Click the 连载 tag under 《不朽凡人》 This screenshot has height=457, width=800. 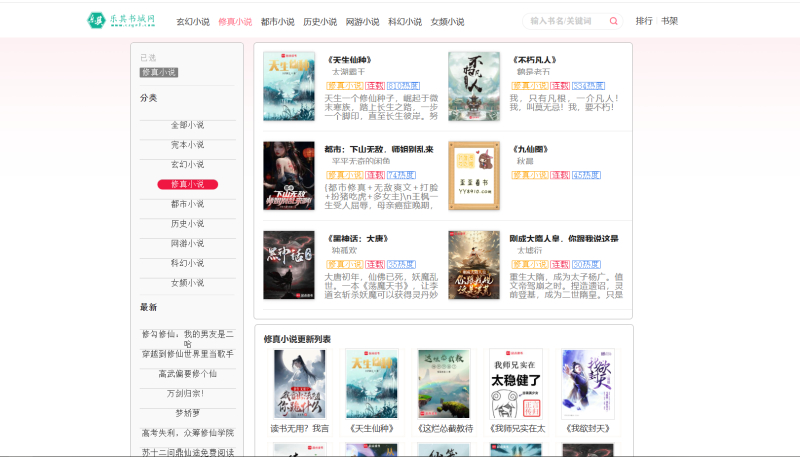coord(560,86)
